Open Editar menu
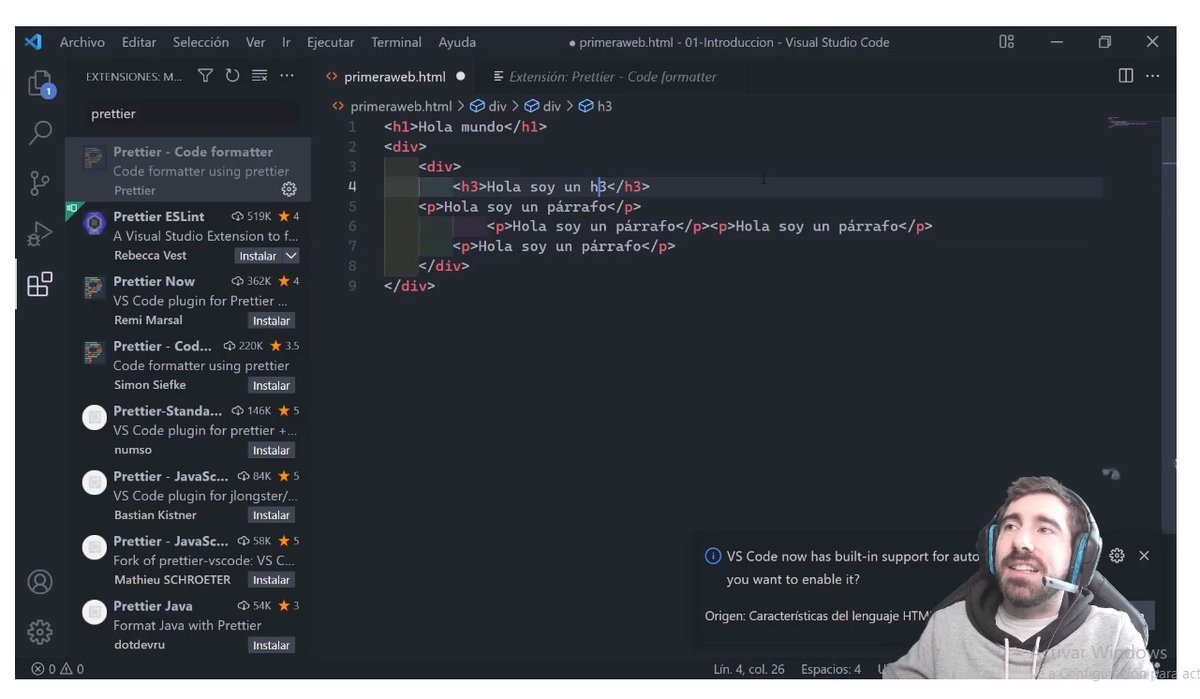This screenshot has width=1200, height=699. pyautogui.click(x=139, y=42)
